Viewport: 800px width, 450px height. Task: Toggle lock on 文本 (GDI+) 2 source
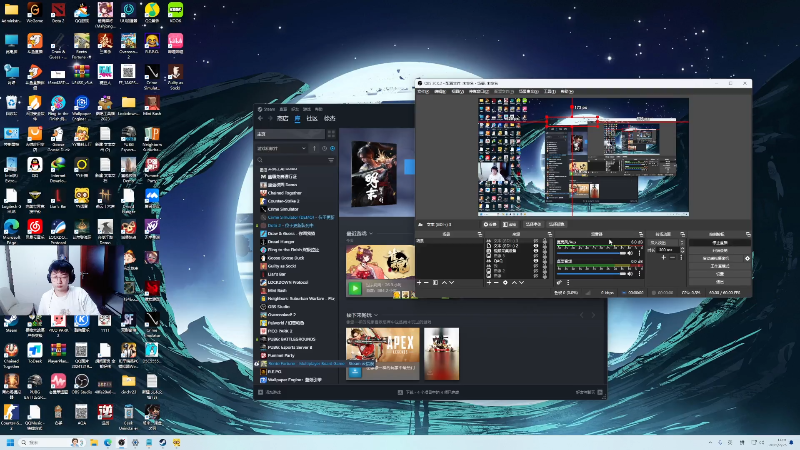(544, 246)
